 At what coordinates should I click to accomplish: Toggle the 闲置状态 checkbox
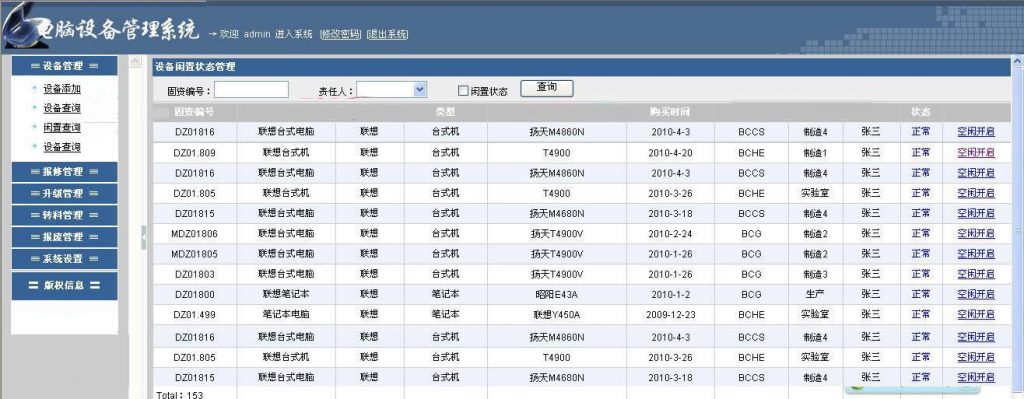coord(463,91)
